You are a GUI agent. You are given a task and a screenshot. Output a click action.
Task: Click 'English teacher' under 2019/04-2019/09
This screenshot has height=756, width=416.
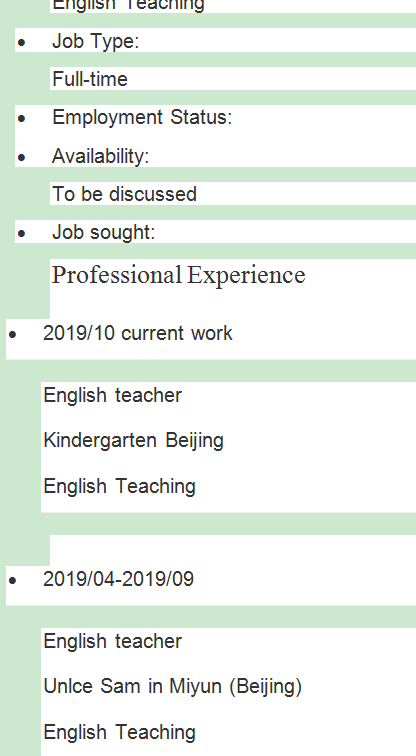point(113,641)
